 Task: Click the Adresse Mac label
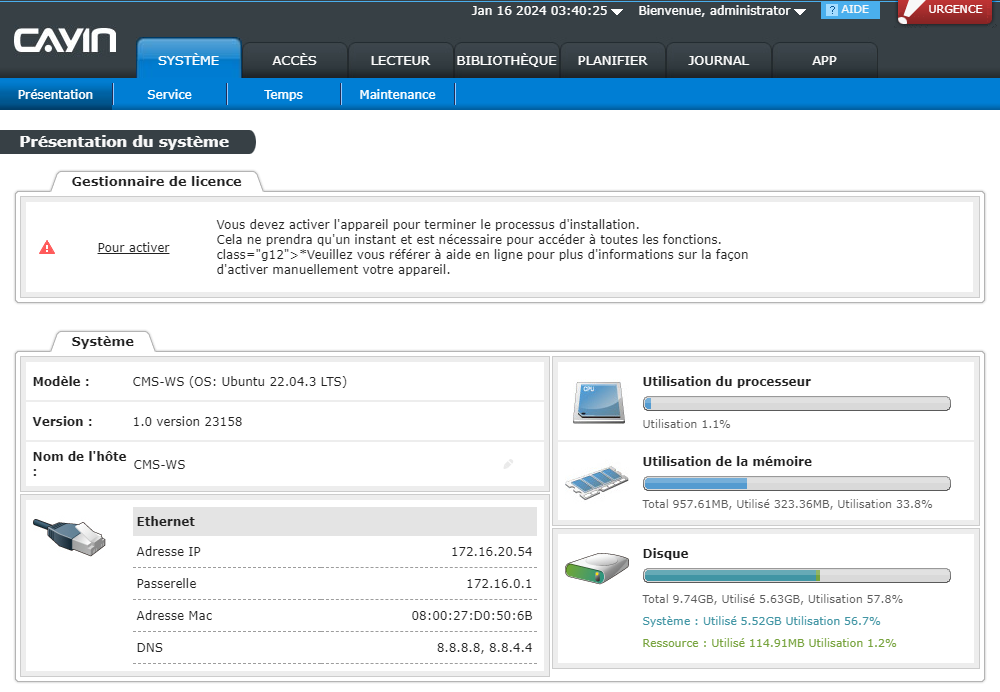[174, 615]
